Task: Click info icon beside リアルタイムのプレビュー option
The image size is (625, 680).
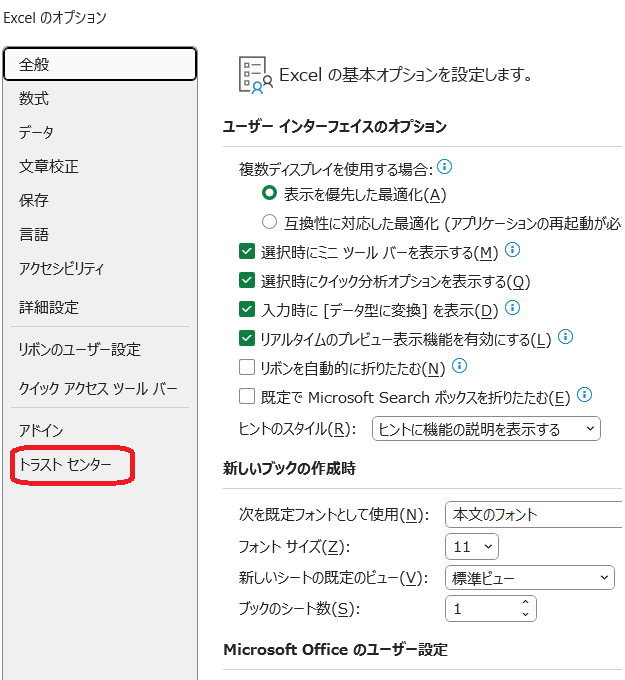Action: pos(565,337)
